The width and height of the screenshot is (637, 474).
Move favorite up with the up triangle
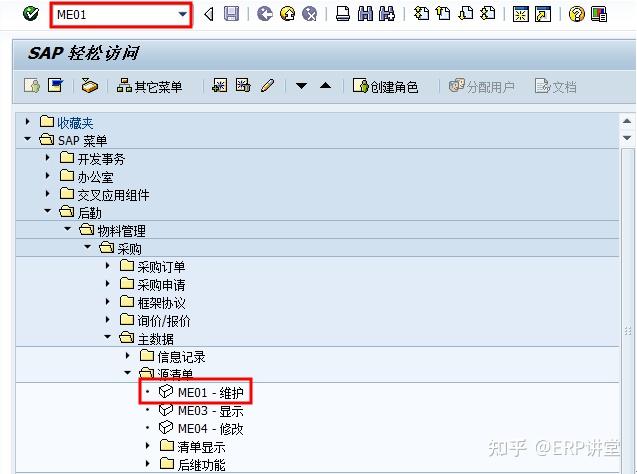point(325,85)
